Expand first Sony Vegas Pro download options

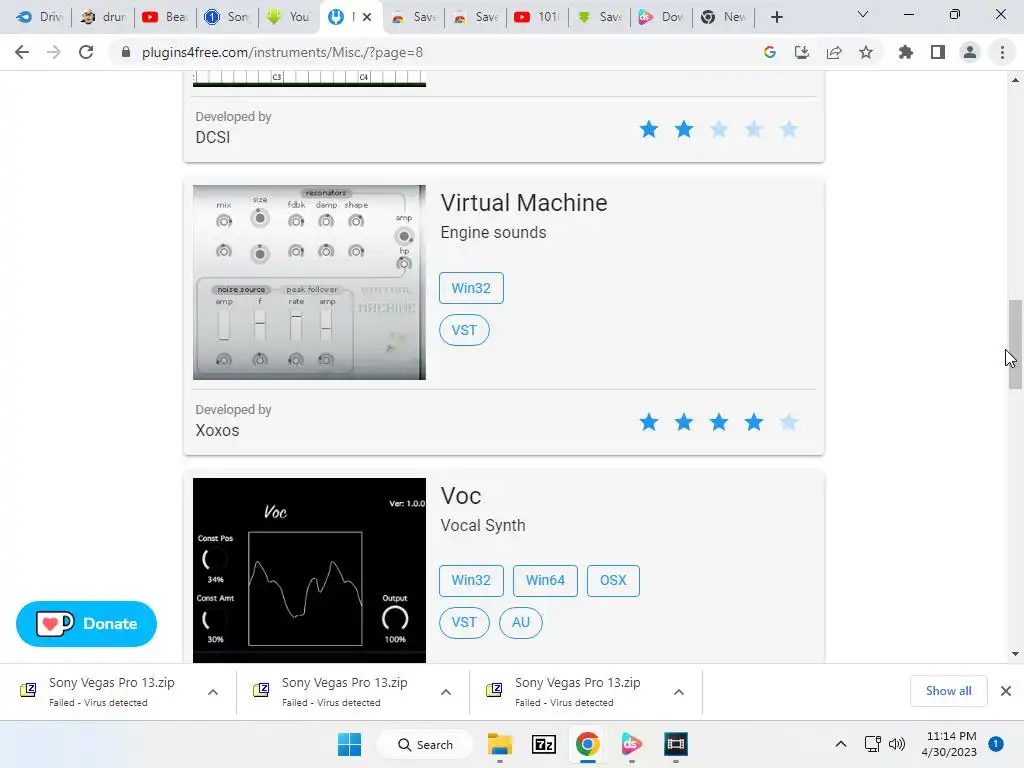click(x=213, y=692)
